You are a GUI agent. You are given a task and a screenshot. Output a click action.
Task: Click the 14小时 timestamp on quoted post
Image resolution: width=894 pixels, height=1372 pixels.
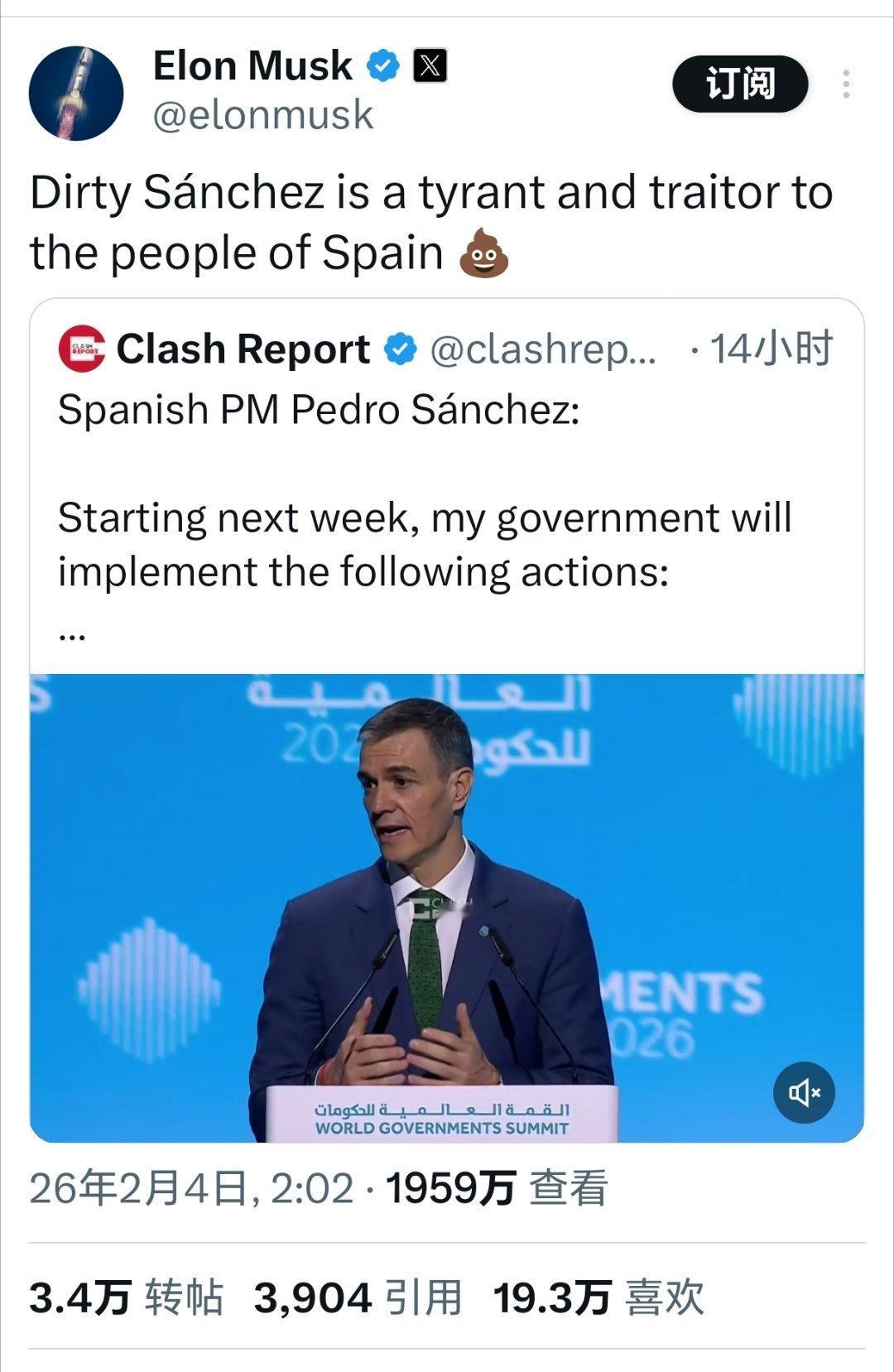point(771,349)
